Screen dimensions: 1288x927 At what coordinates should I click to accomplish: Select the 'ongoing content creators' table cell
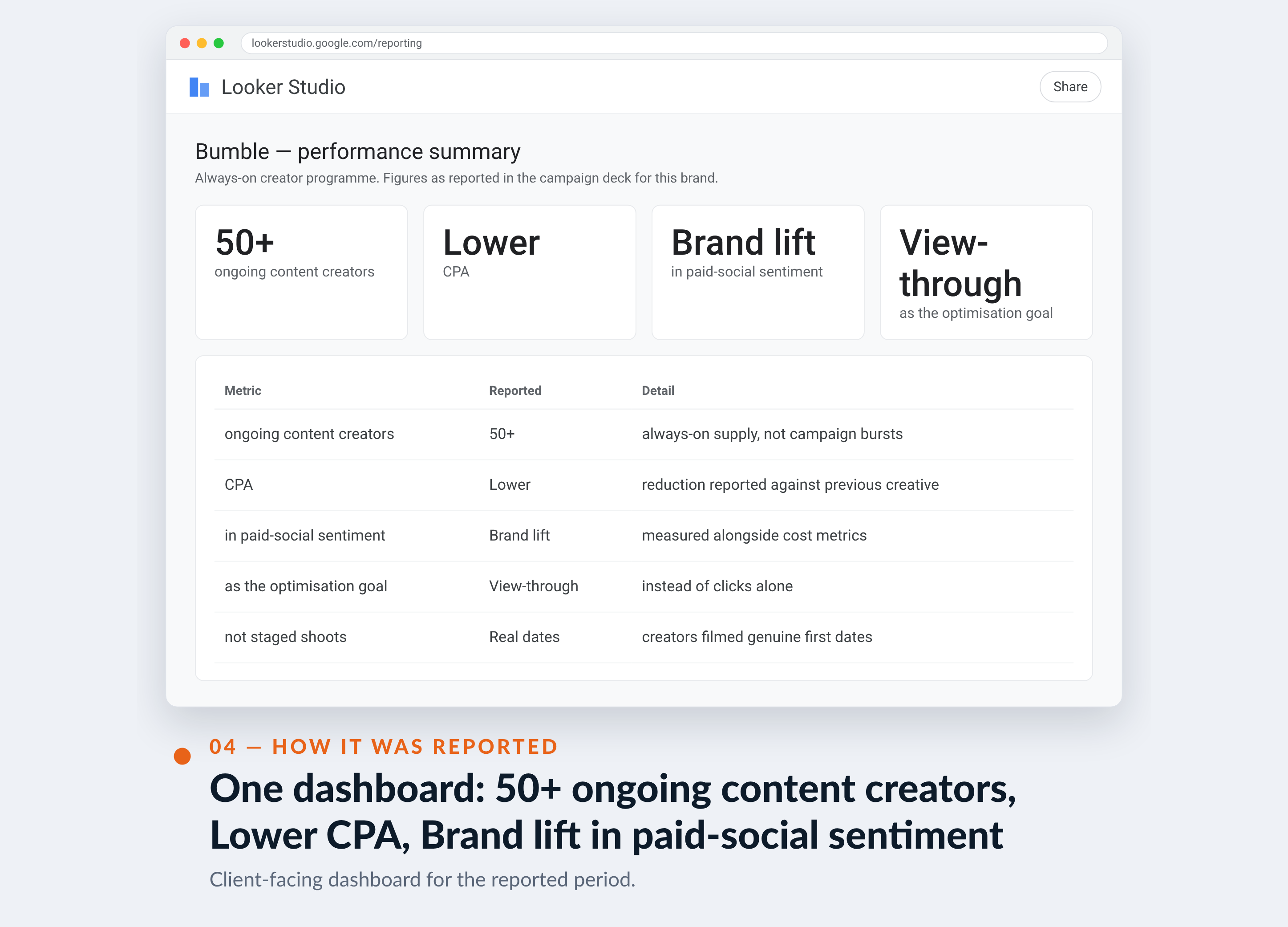click(x=309, y=434)
